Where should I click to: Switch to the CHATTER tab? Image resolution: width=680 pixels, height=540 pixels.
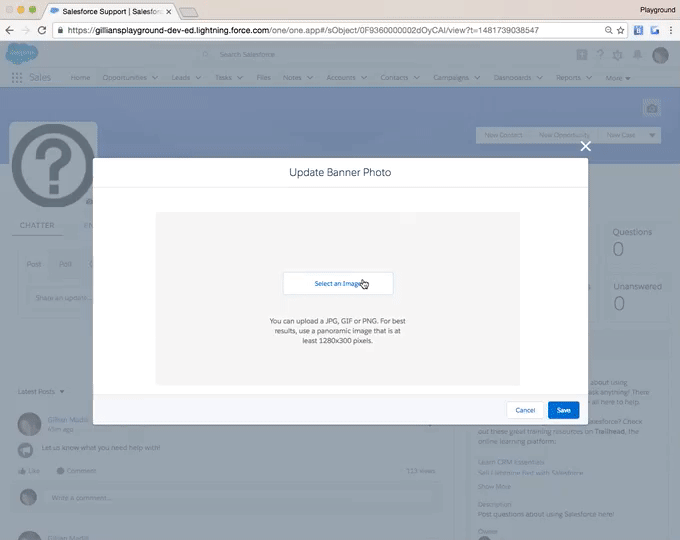pyautogui.click(x=37, y=225)
